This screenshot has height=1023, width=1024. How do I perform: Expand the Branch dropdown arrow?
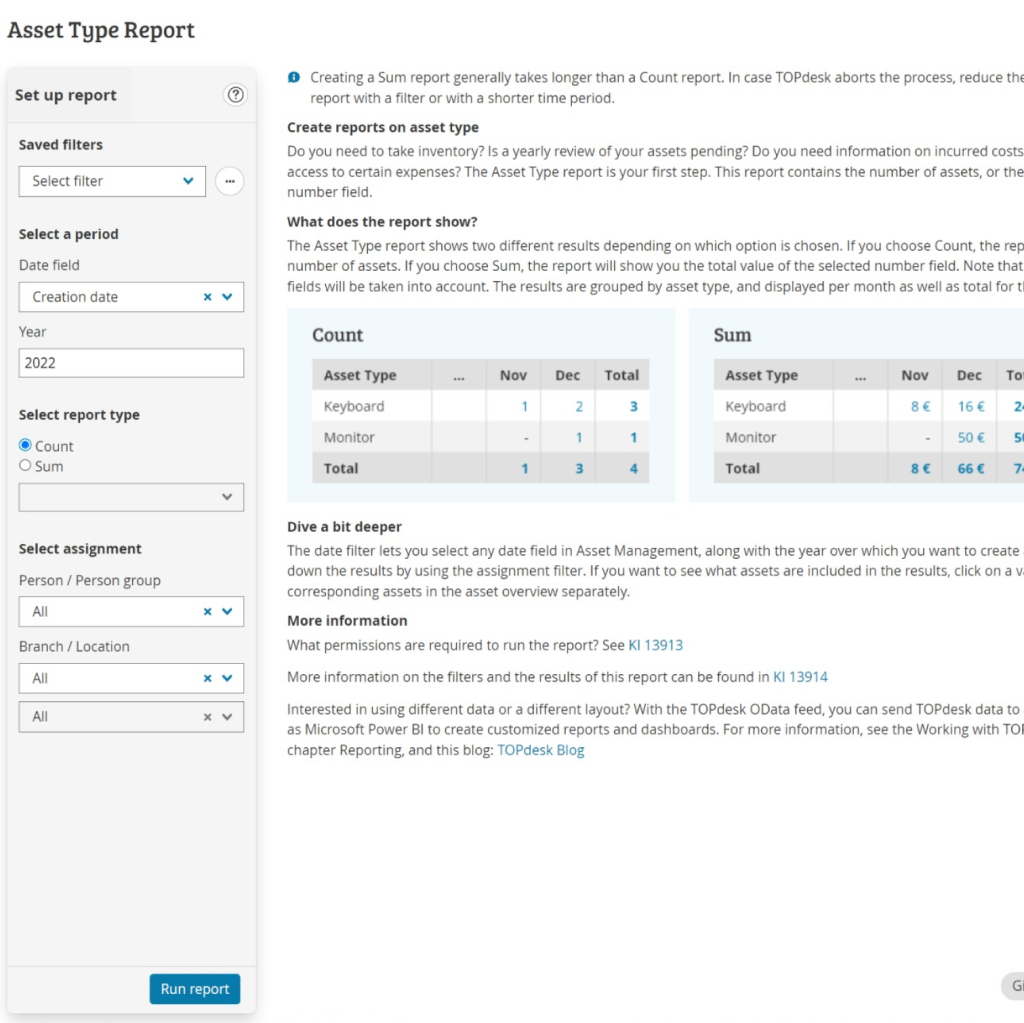pos(227,678)
